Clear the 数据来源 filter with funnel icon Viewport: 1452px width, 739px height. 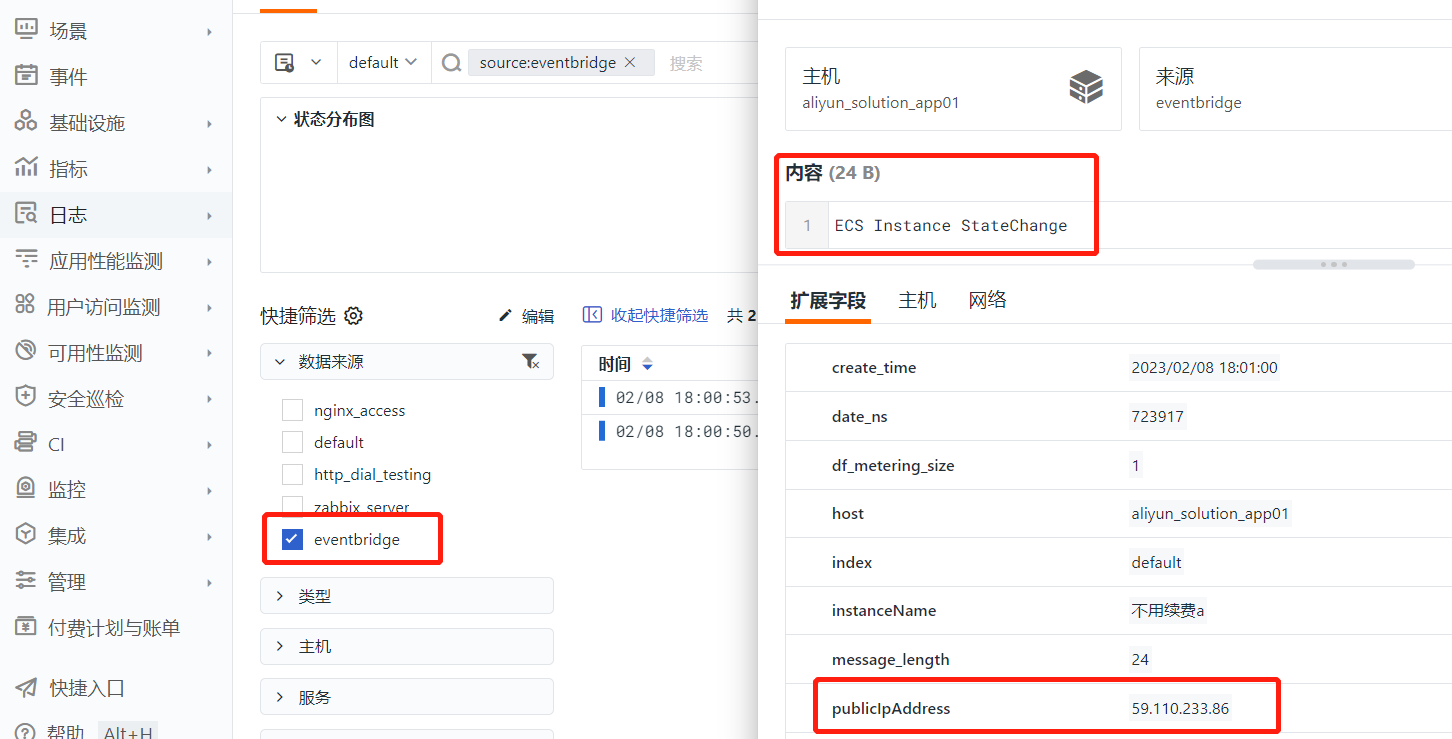tap(531, 361)
